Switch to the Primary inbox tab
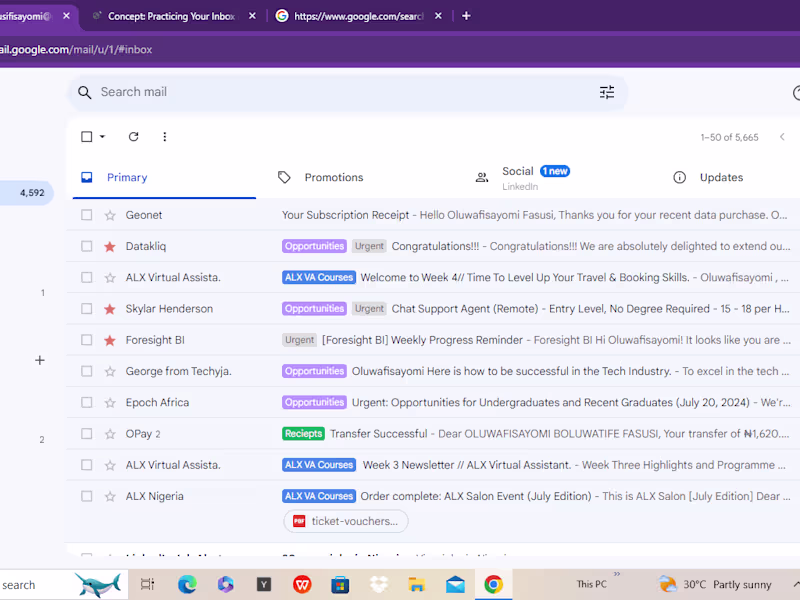800x600 pixels. pyautogui.click(x=164, y=178)
